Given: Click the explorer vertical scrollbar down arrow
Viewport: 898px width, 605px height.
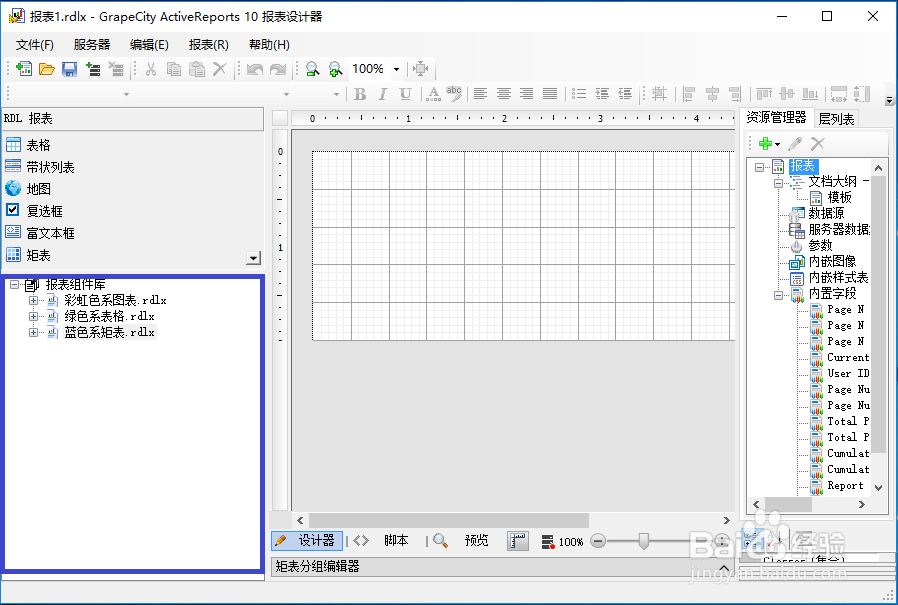Looking at the screenshot, I should click(879, 488).
